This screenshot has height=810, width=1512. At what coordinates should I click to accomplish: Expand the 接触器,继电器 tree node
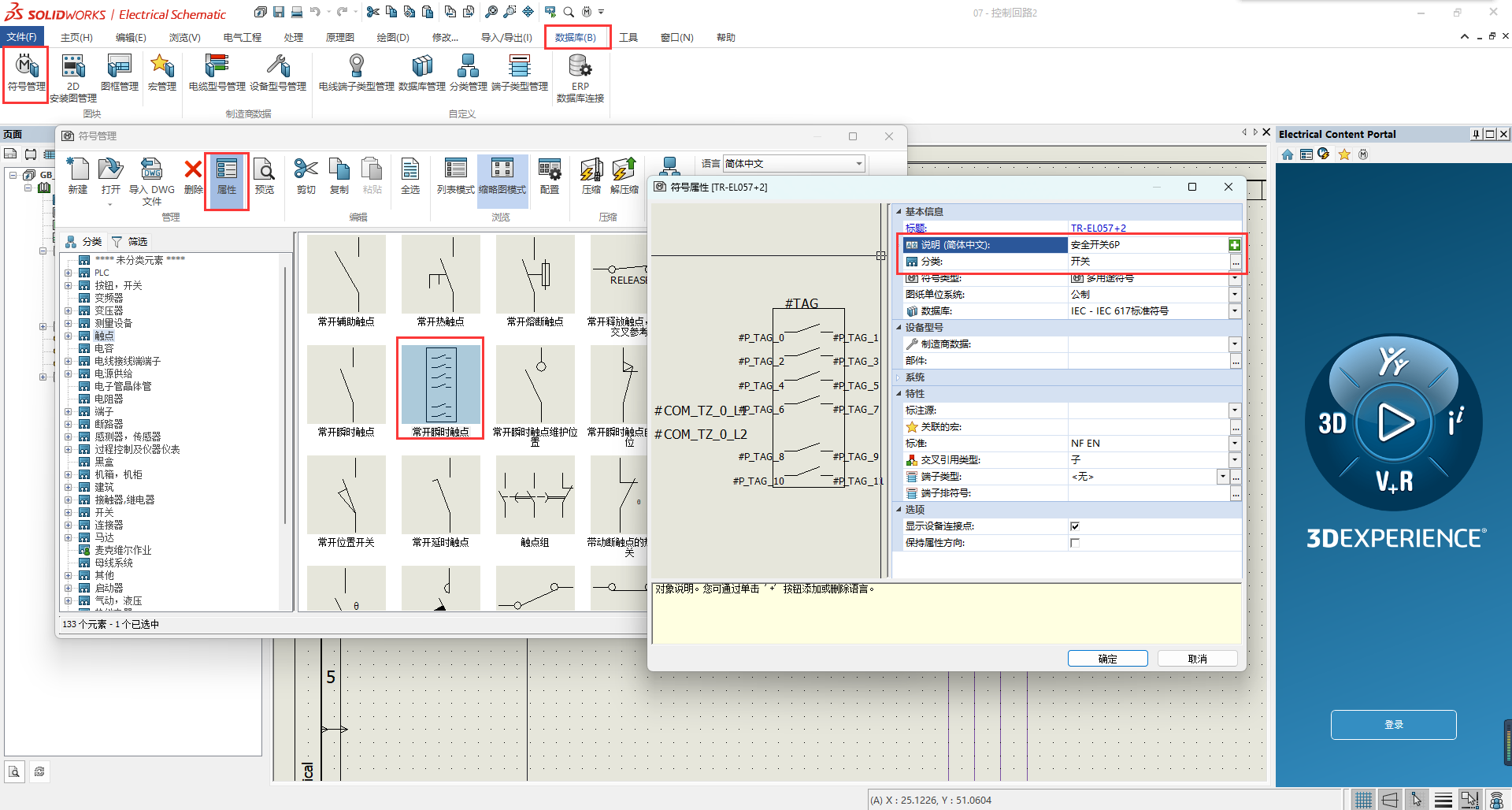(69, 500)
